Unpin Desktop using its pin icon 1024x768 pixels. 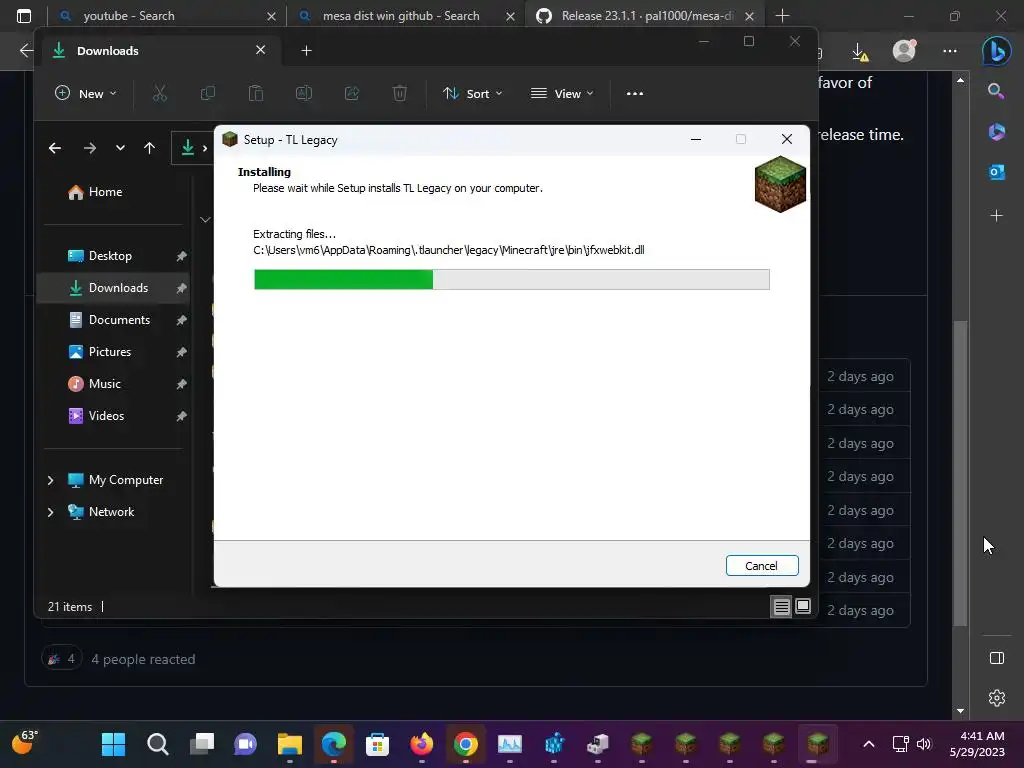point(182,256)
